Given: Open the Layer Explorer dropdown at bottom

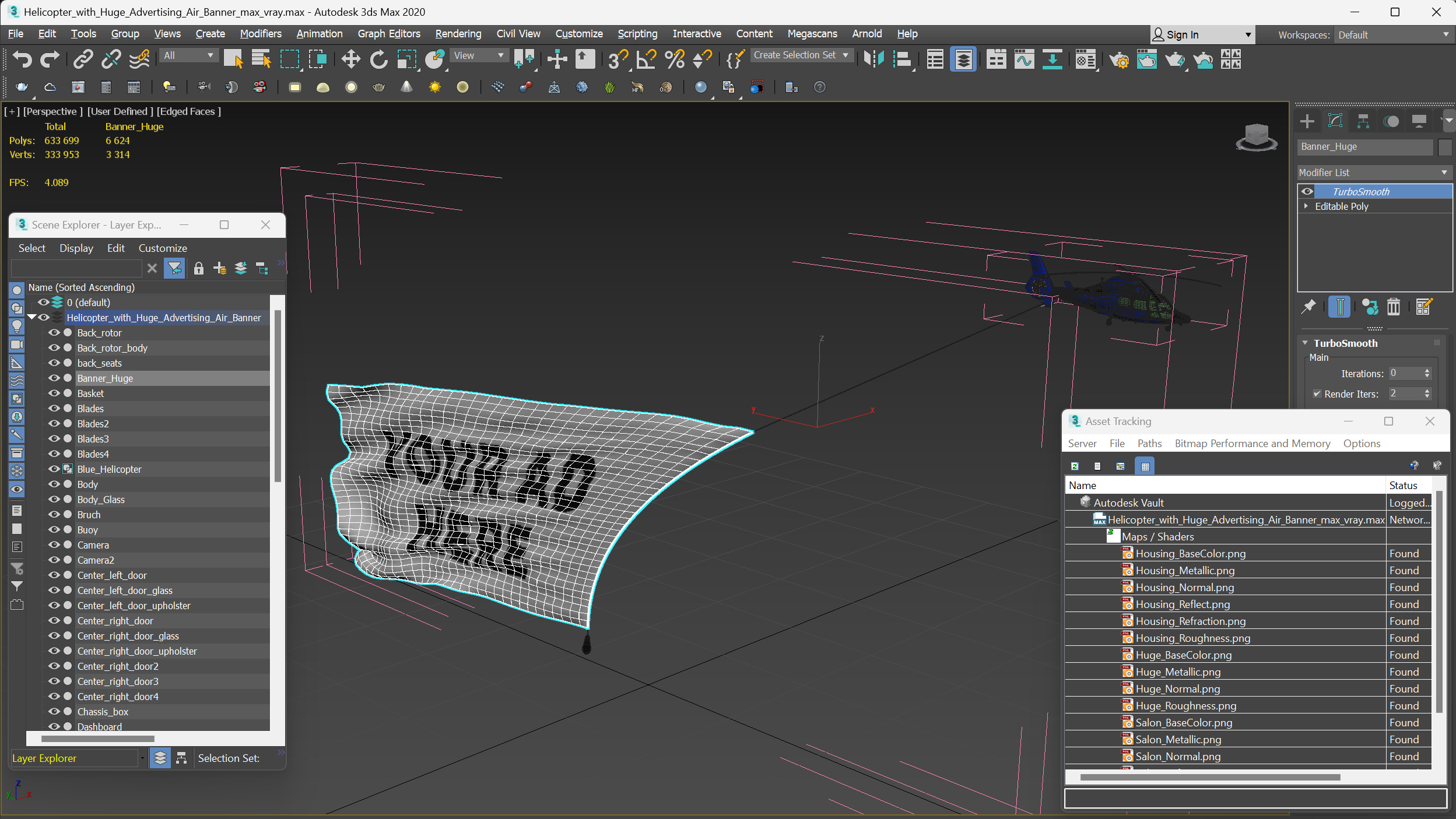Looking at the screenshot, I should tap(142, 758).
